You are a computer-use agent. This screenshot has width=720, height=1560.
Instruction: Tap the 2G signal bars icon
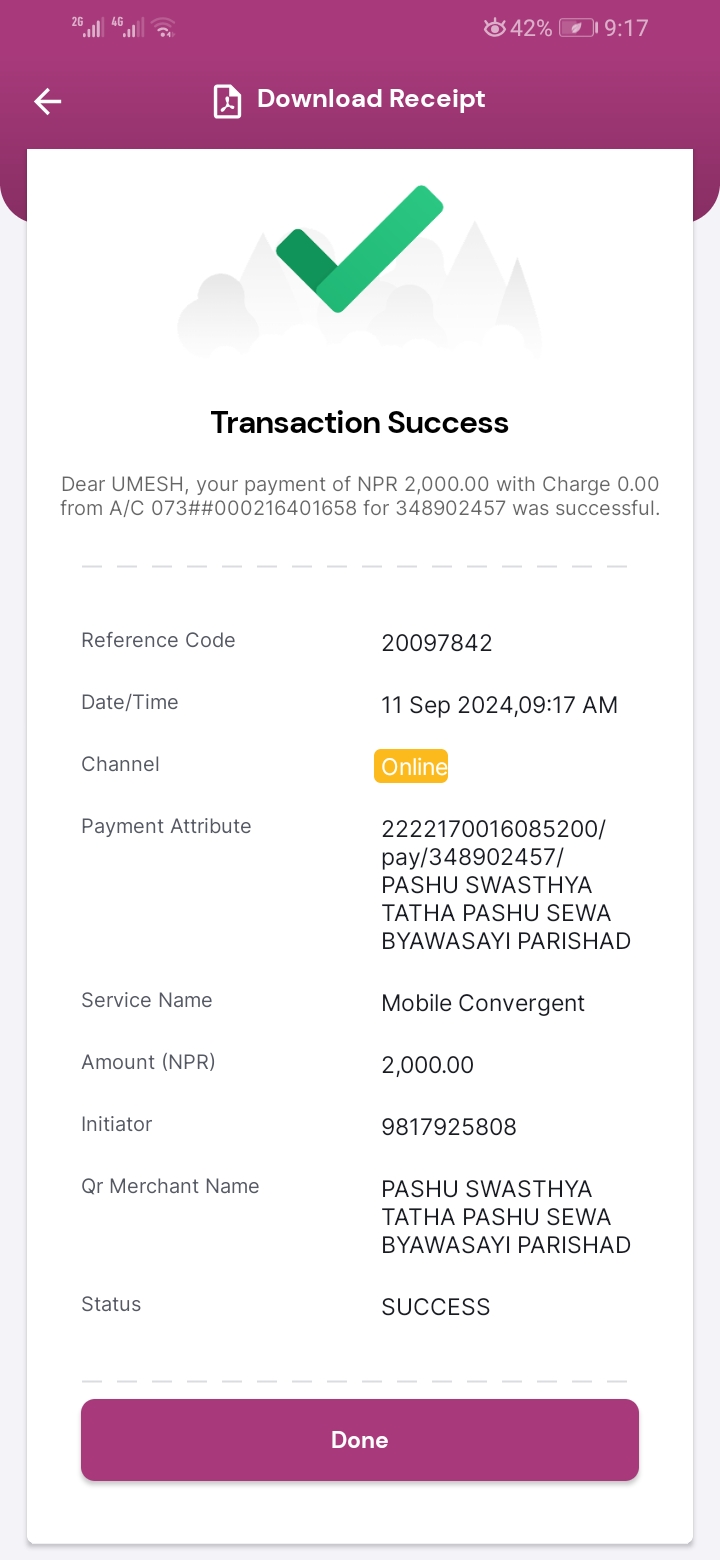point(90,27)
